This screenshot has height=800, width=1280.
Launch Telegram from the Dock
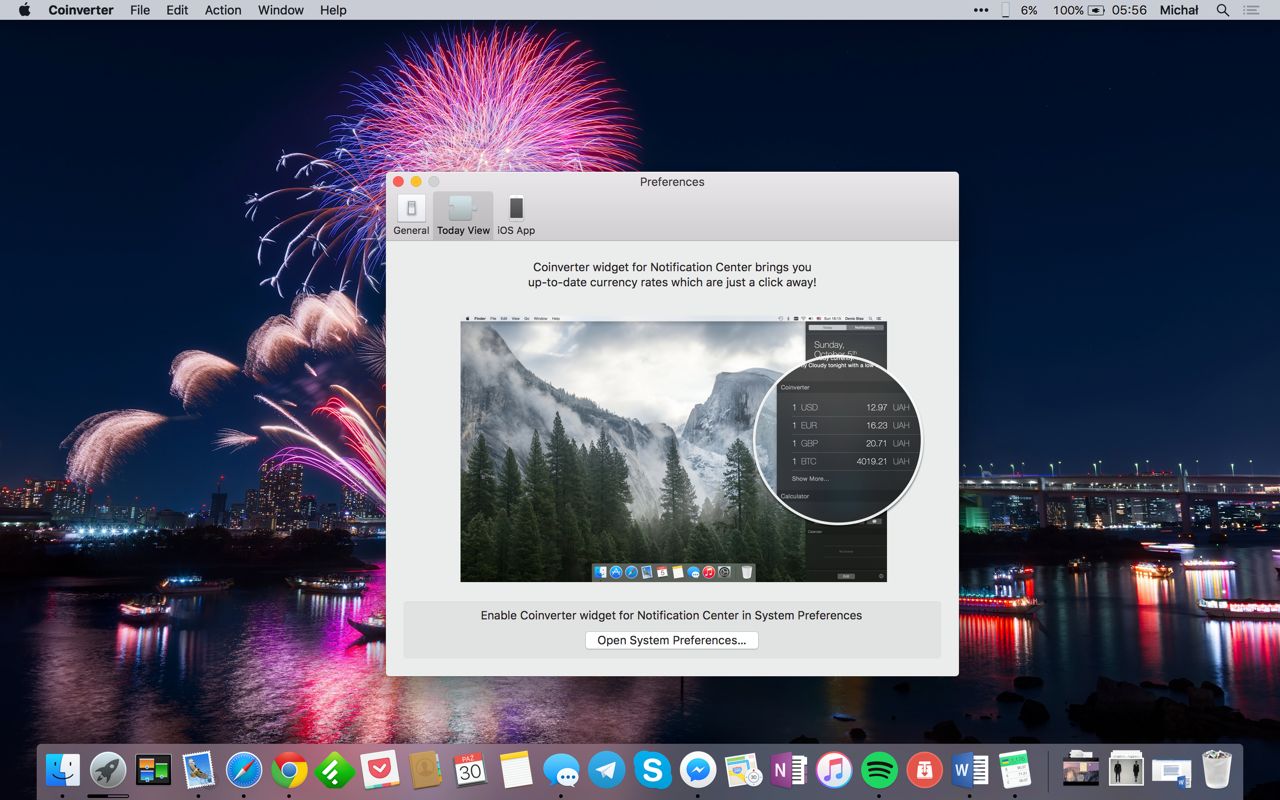[x=606, y=770]
